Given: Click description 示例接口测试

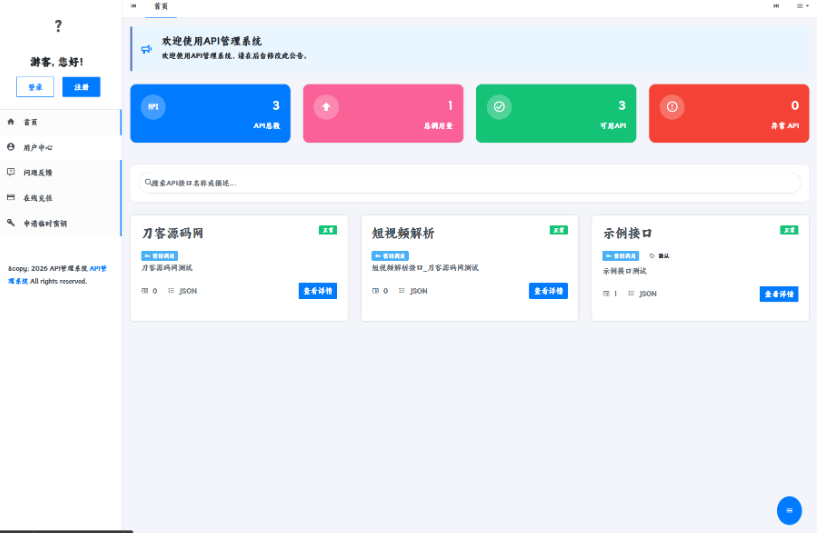Looking at the screenshot, I should [625, 271].
